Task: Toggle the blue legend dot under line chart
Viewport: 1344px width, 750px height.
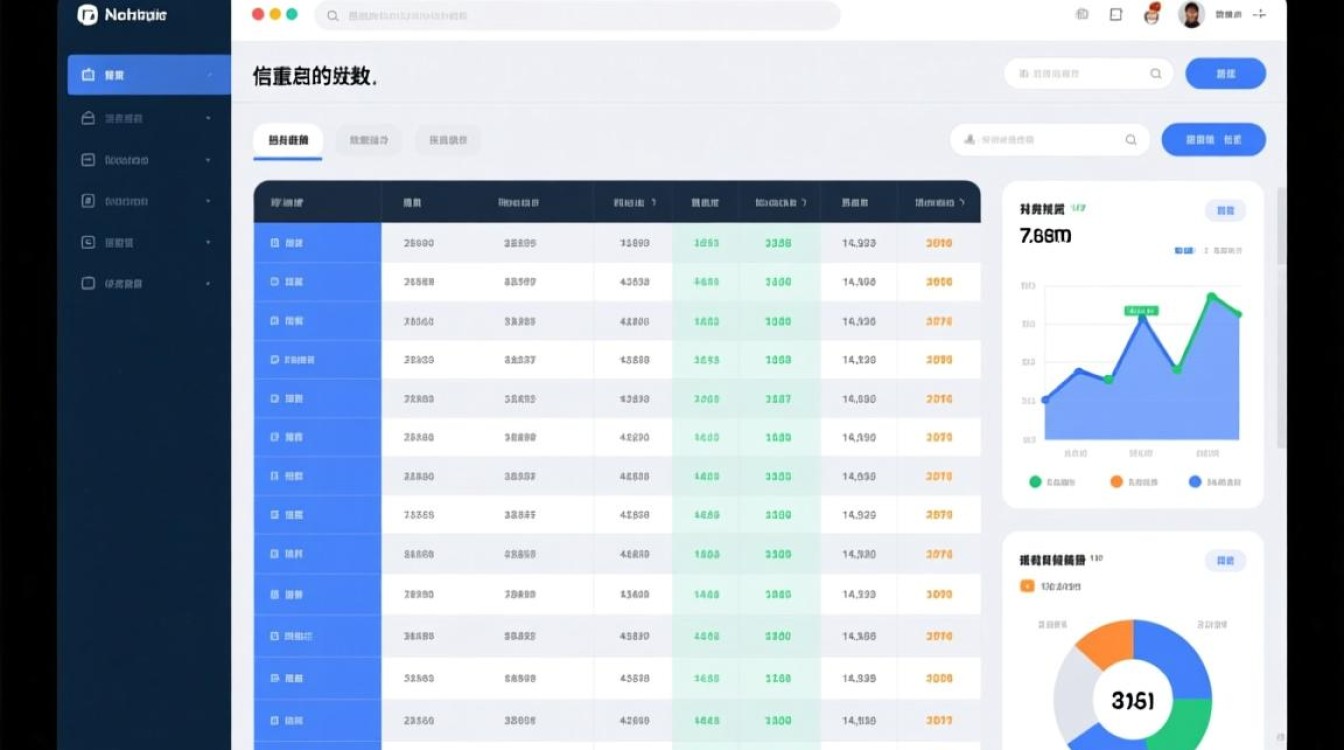Action: click(x=1195, y=482)
